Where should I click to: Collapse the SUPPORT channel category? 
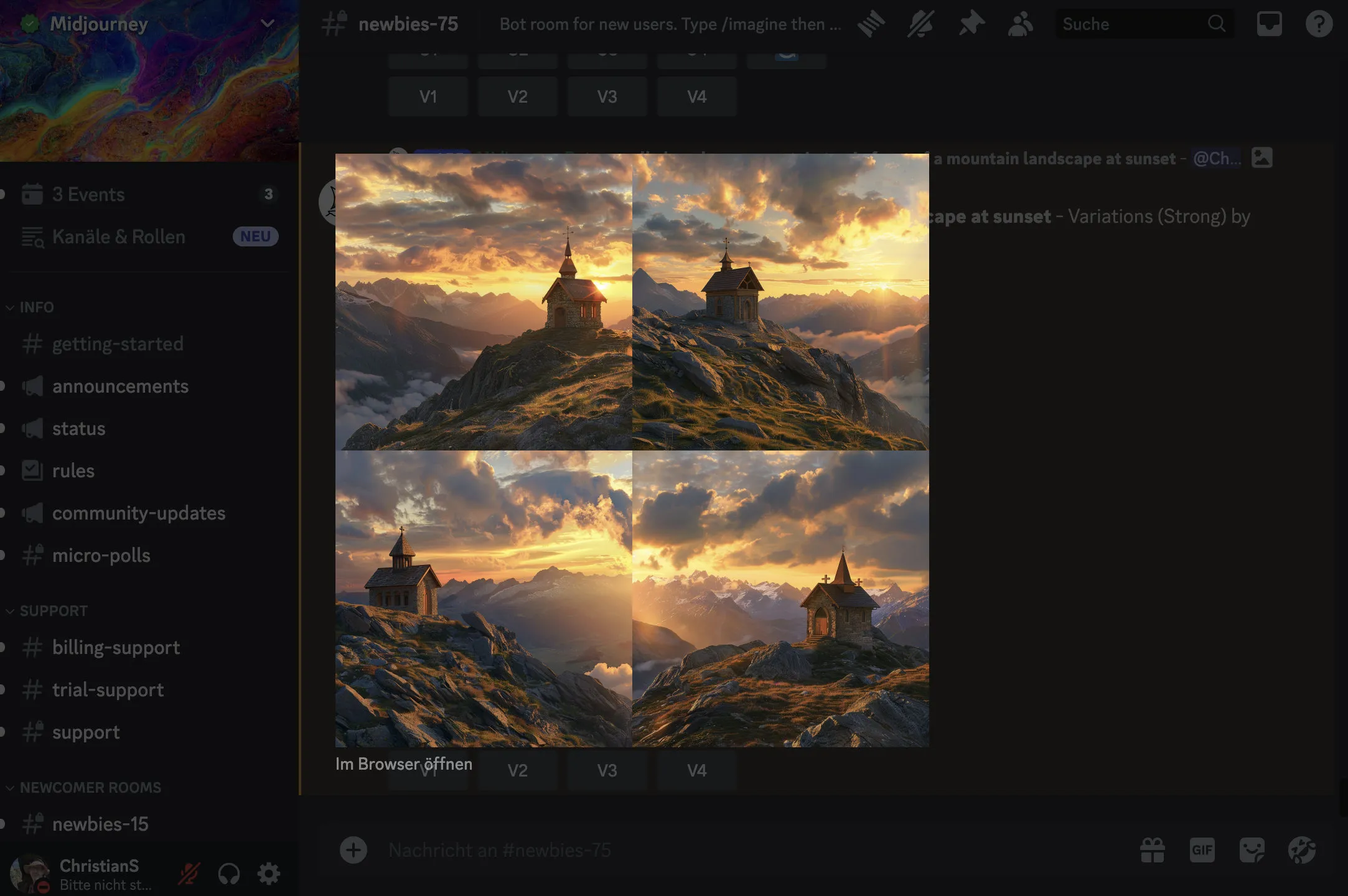[53, 611]
